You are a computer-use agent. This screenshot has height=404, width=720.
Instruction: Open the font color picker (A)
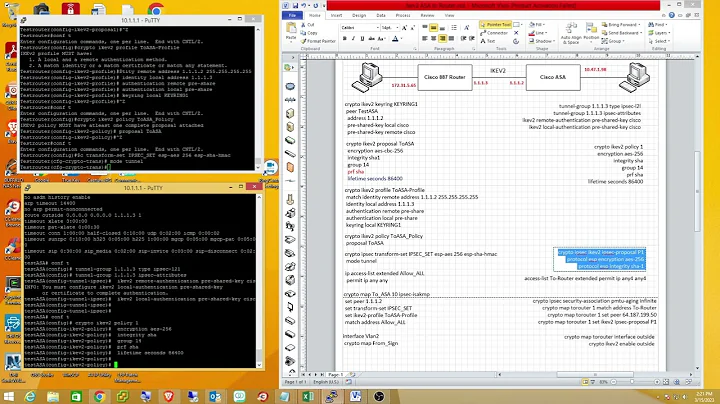pos(396,39)
